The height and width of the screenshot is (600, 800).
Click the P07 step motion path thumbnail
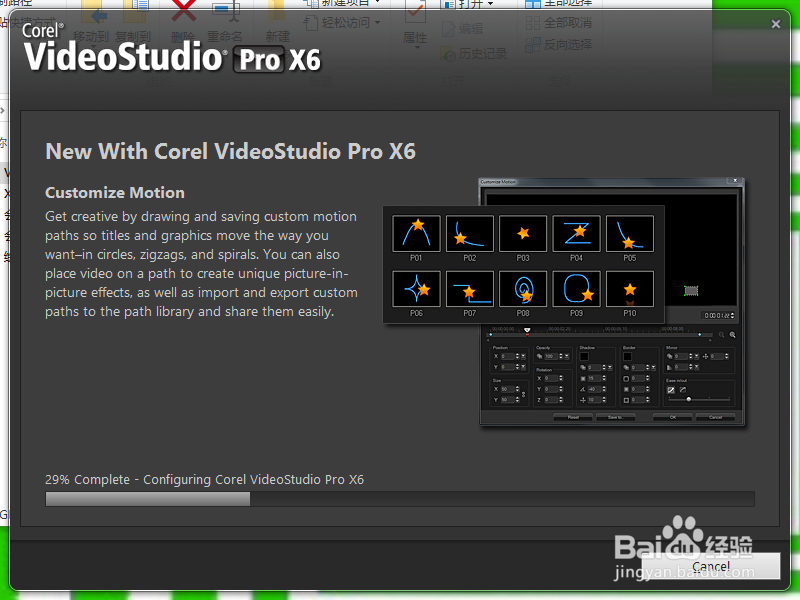pos(469,289)
